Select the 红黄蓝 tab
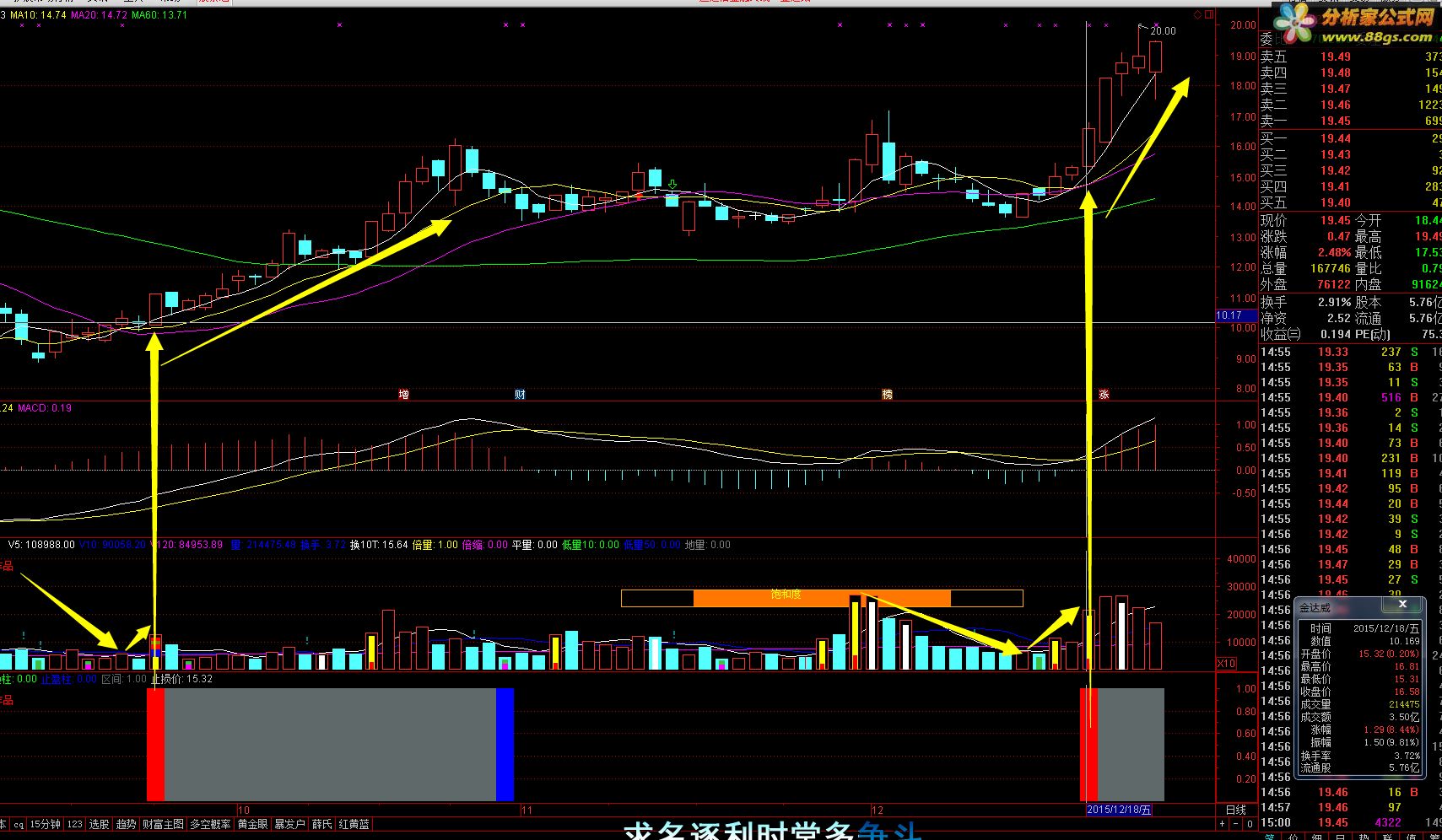The width and height of the screenshot is (1442, 840). pos(354,824)
